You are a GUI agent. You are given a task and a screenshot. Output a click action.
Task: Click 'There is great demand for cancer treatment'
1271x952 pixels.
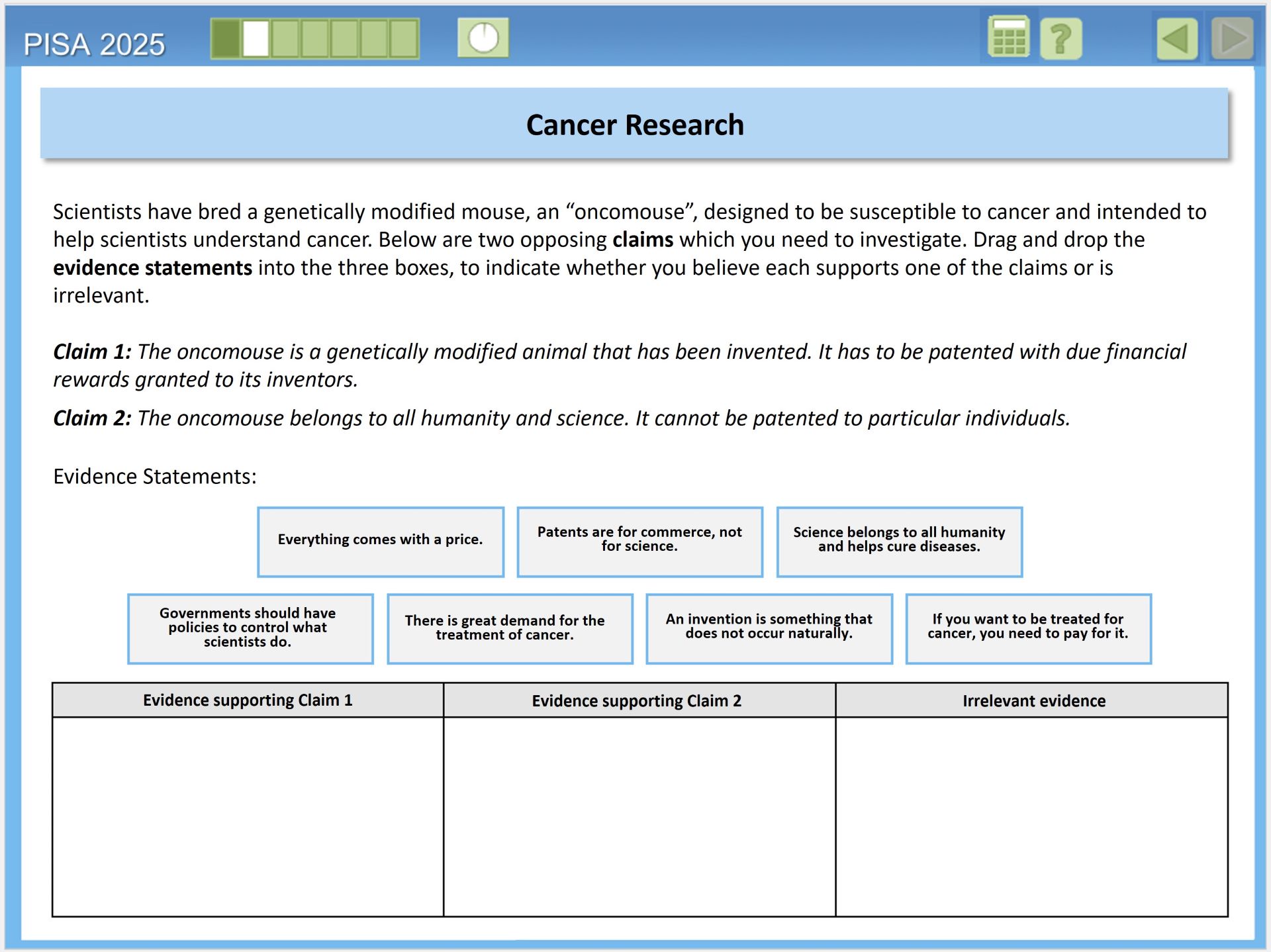[510, 628]
